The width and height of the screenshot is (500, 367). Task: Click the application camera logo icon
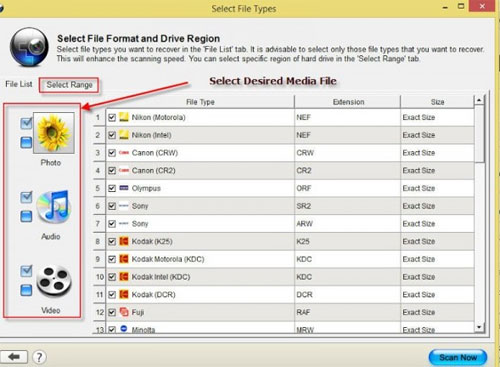29,47
